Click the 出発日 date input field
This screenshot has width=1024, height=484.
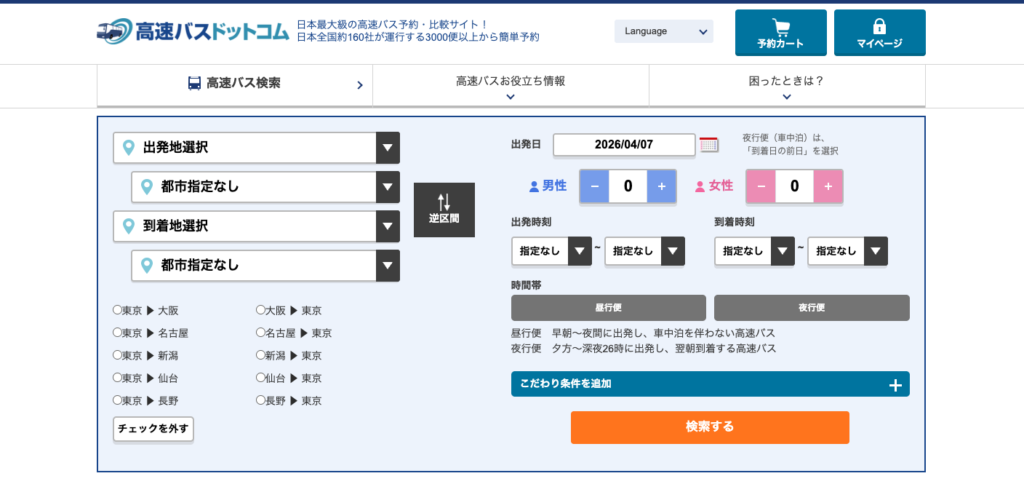point(623,144)
